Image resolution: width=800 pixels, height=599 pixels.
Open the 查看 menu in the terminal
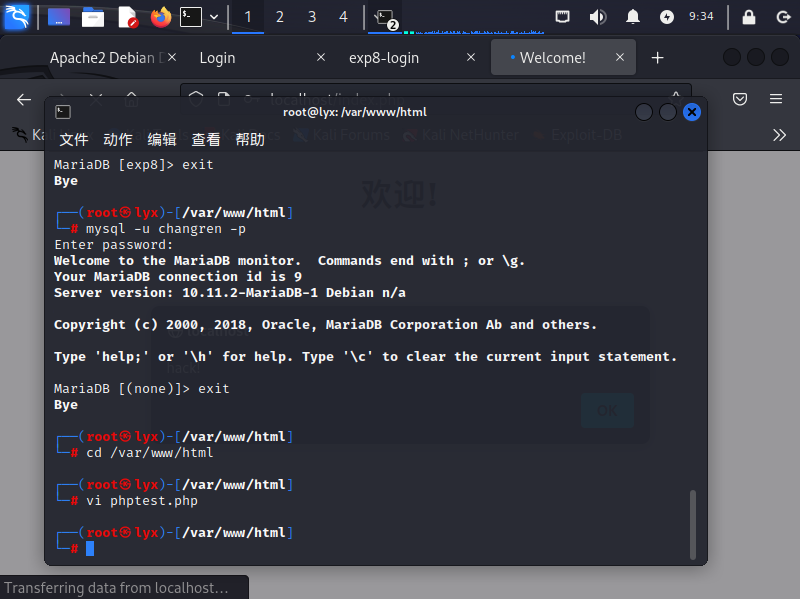(x=206, y=139)
